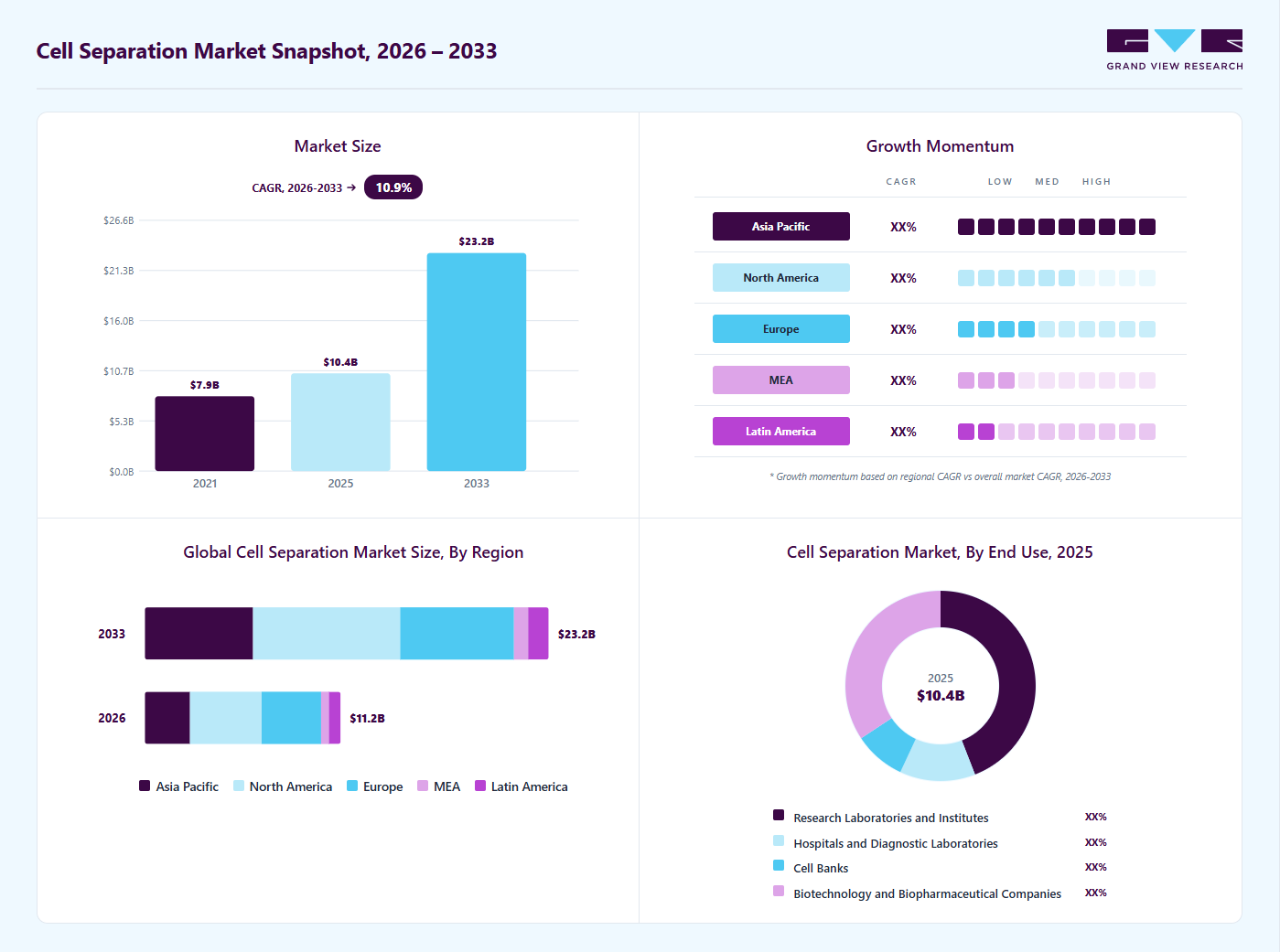
Task: Click the Asia Pacific segment of 2033 bar
Action: click(199, 633)
